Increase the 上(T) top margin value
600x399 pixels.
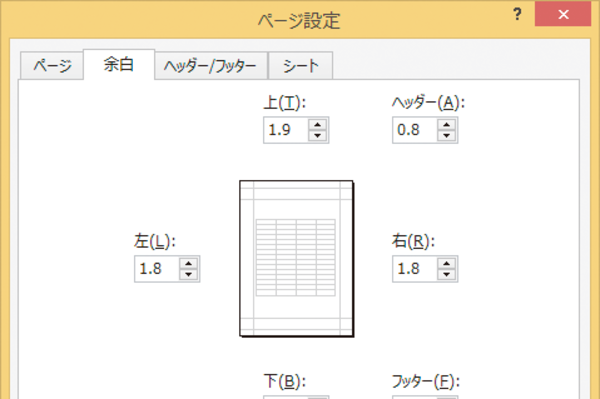click(x=317, y=125)
